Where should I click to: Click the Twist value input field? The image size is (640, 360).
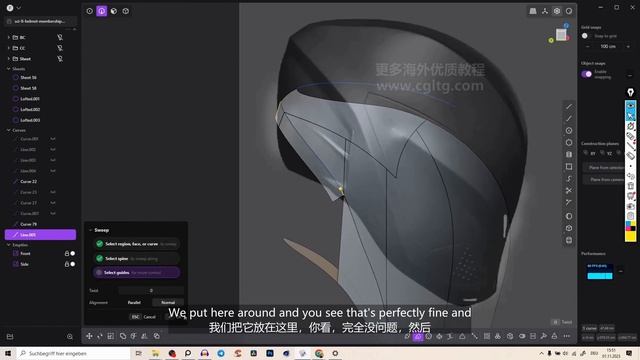[x=151, y=290]
